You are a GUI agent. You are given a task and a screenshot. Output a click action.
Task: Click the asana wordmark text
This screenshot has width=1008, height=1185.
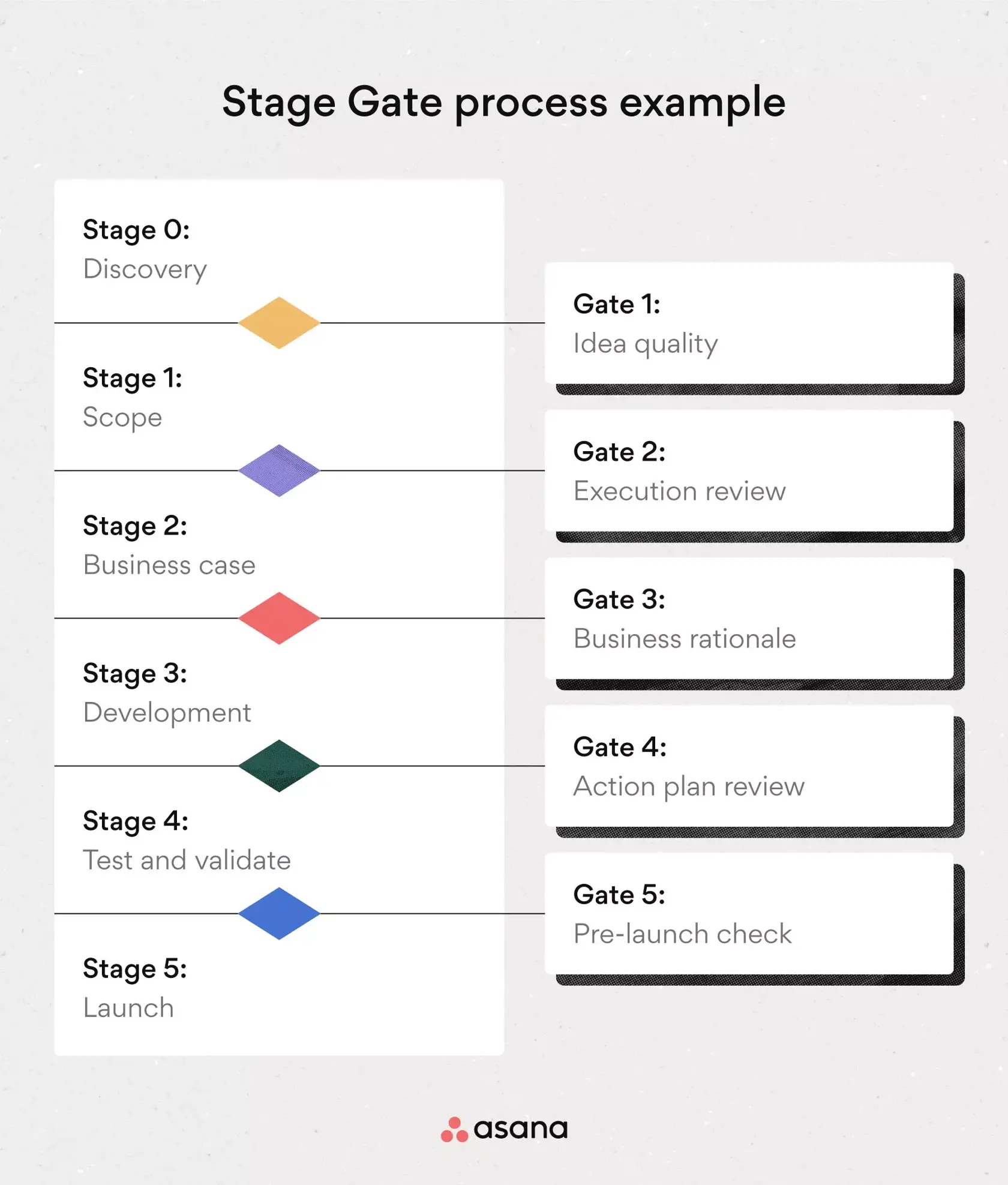click(x=520, y=1129)
